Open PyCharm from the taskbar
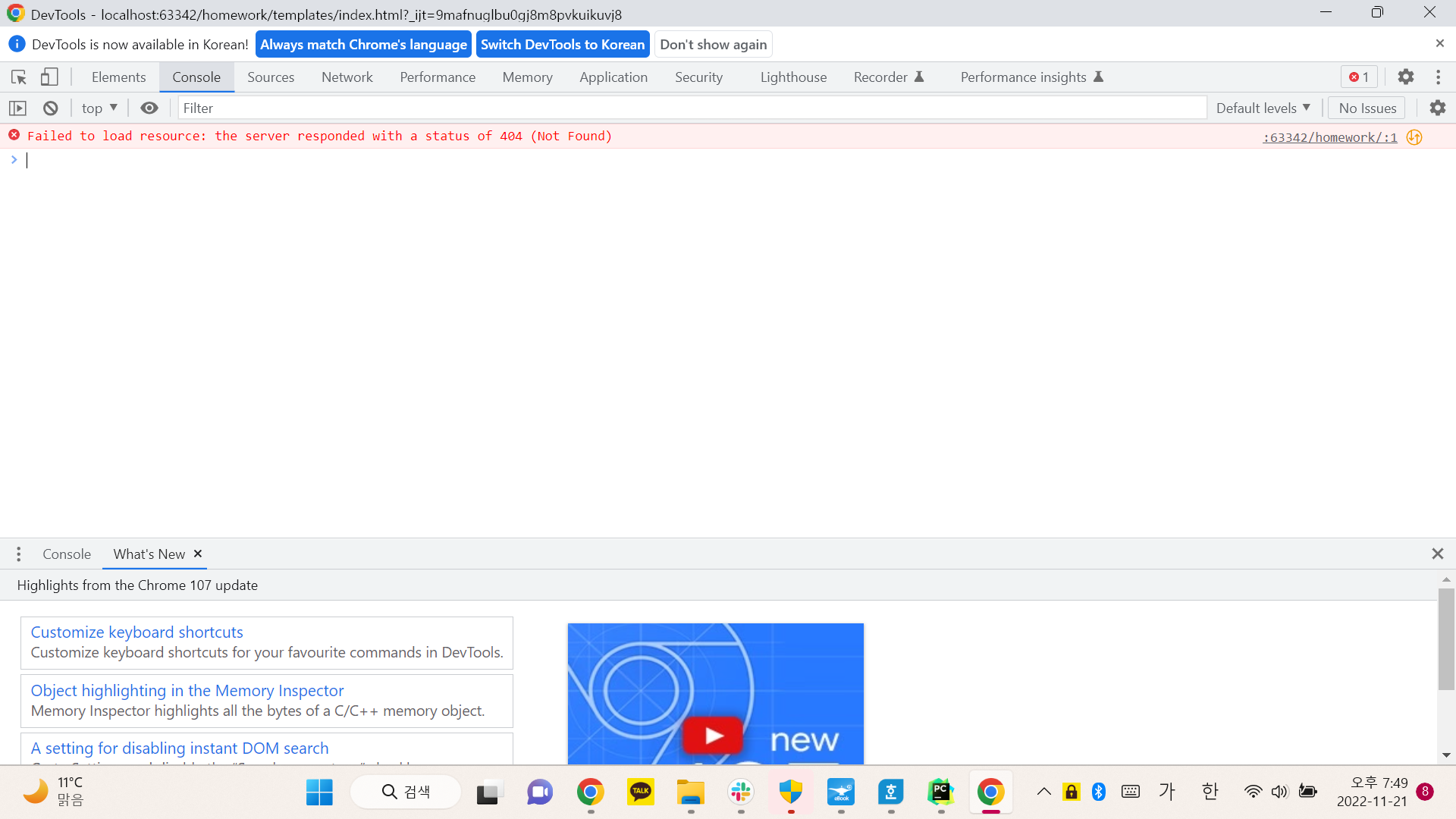 941,792
